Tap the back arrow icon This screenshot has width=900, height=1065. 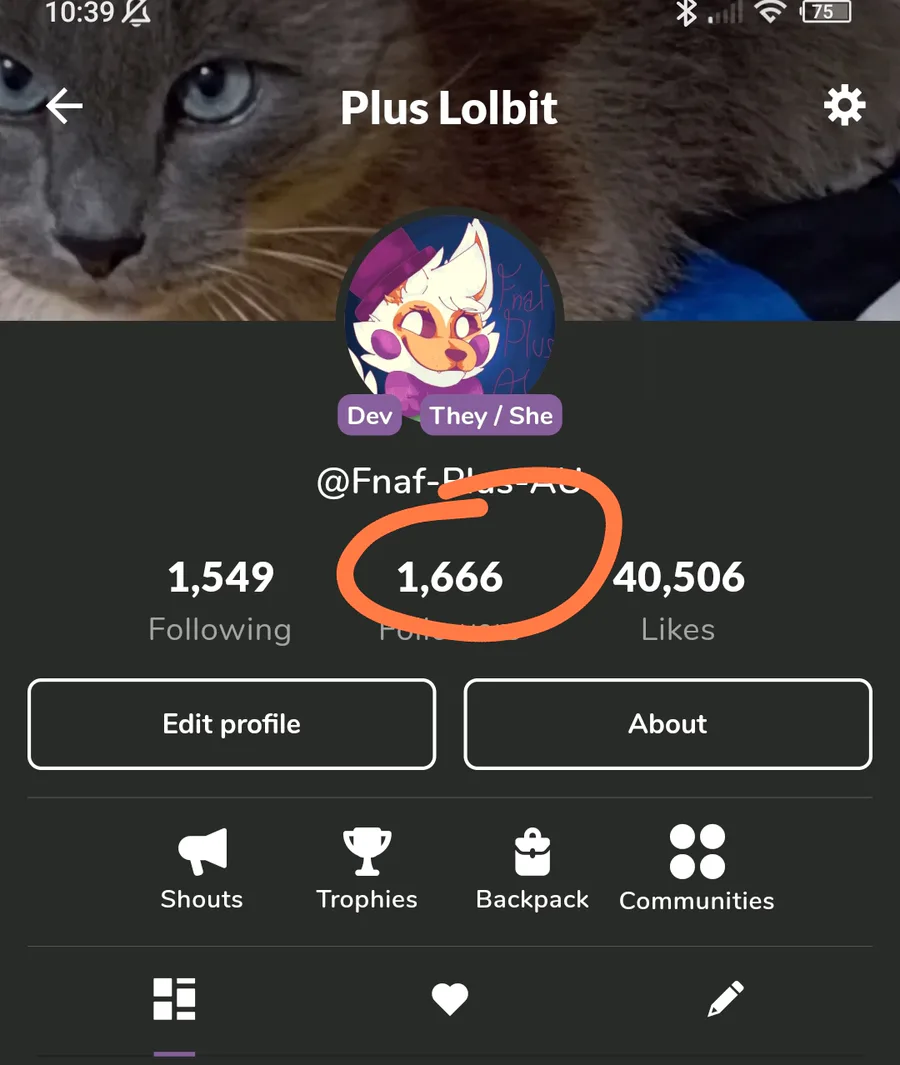[65, 106]
